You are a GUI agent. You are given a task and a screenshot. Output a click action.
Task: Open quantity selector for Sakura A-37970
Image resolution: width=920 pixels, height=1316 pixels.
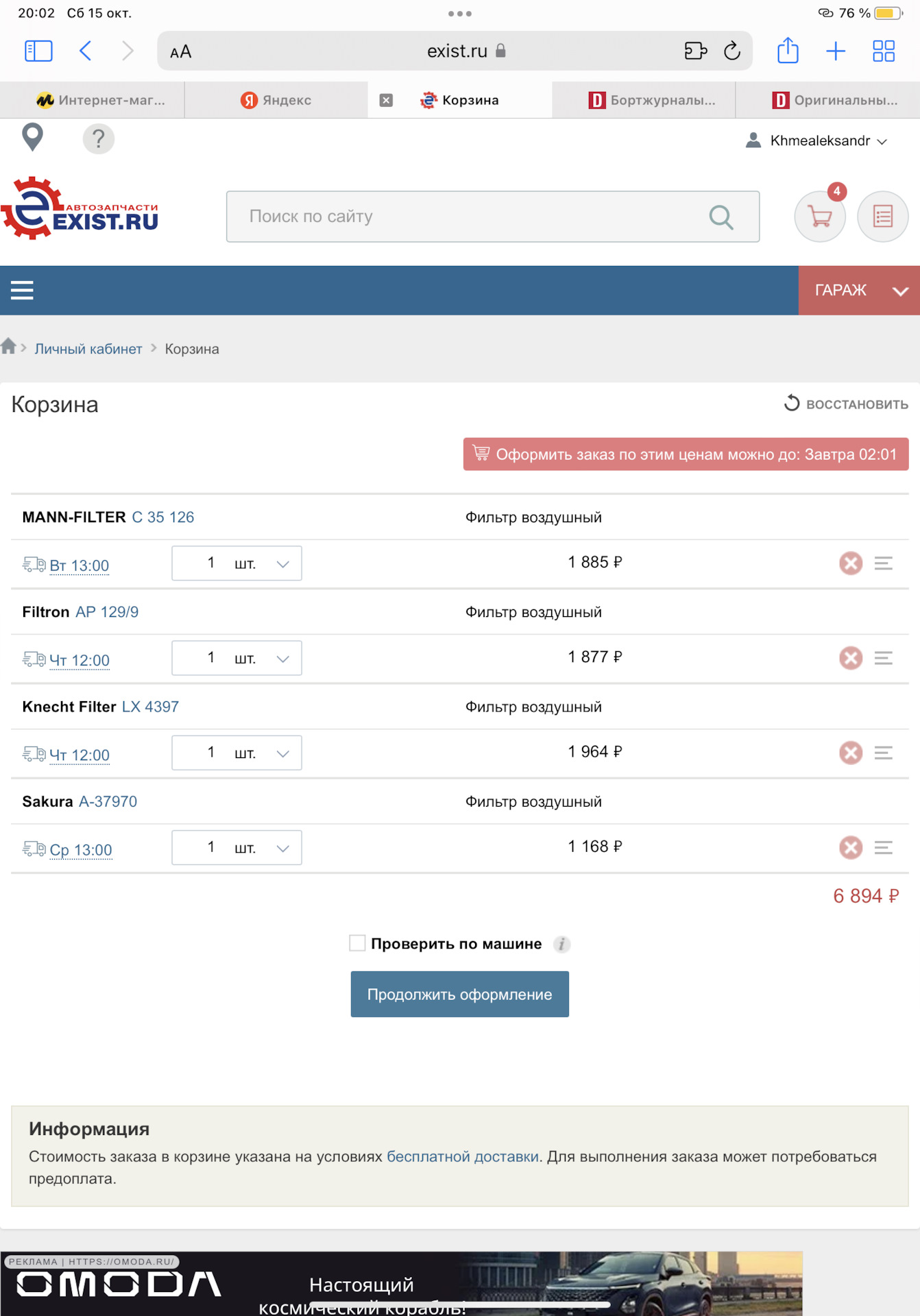[x=237, y=848]
